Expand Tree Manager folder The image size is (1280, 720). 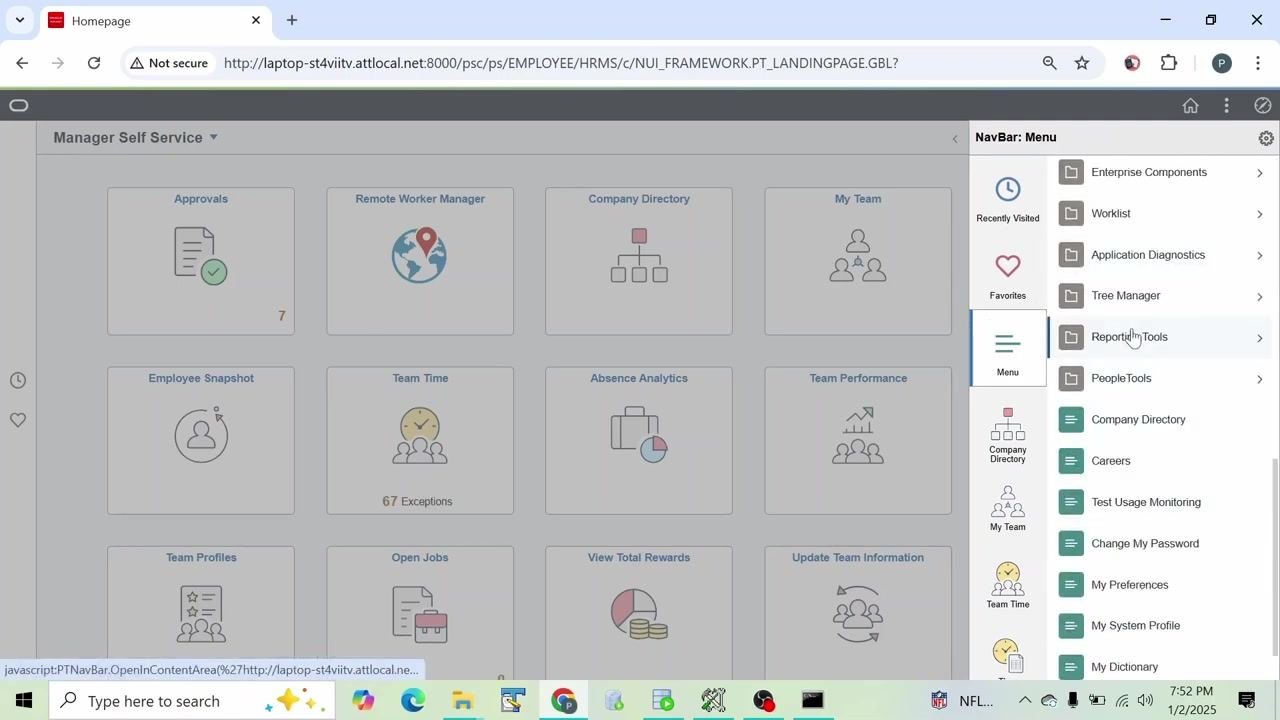1160,296
